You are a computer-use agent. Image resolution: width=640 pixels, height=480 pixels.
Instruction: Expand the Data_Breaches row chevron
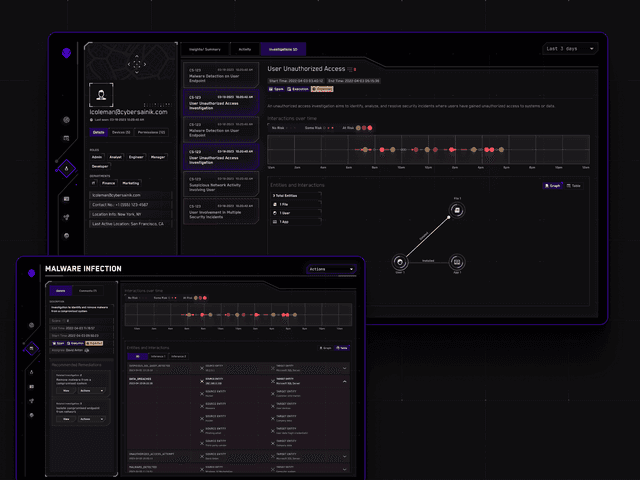[x=346, y=382]
